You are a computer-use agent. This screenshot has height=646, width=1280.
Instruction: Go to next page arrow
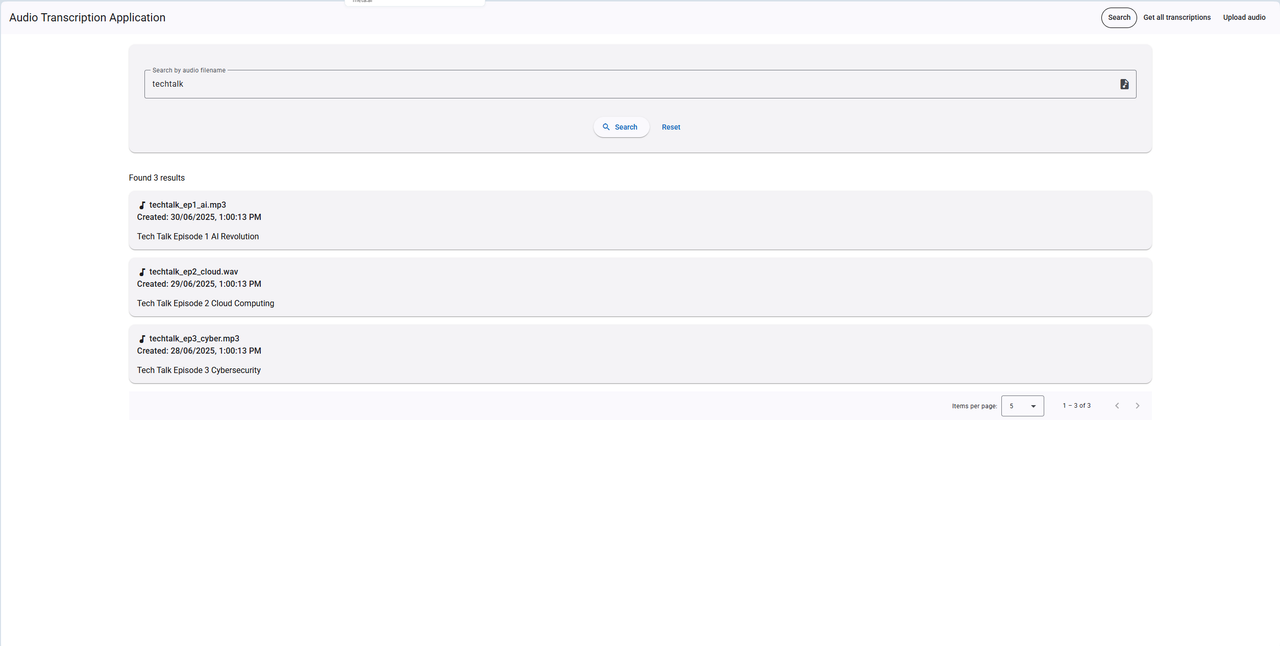point(1137,406)
